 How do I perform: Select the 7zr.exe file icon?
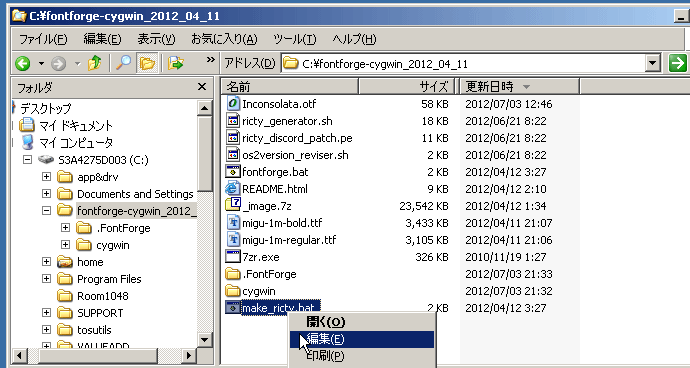[233, 257]
